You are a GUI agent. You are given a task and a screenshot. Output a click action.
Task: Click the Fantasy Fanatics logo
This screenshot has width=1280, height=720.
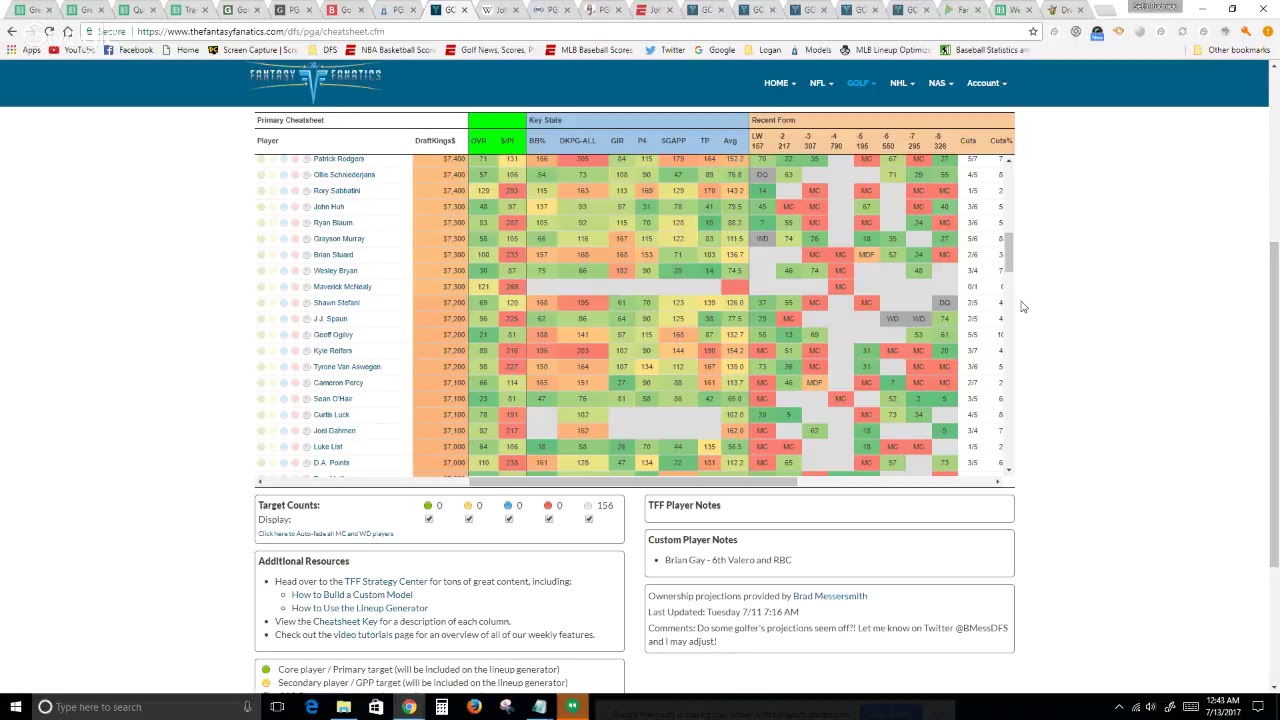click(x=315, y=82)
